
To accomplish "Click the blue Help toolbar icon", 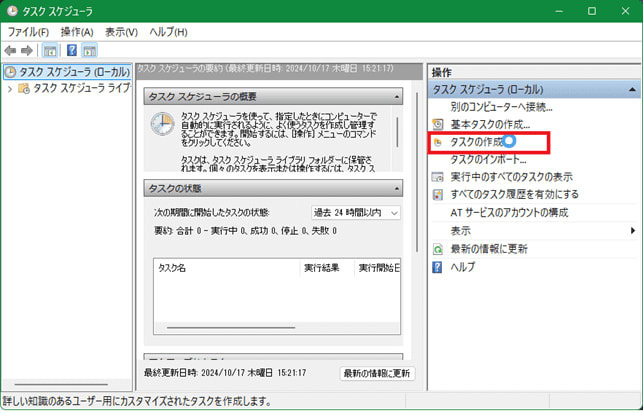I will (x=71, y=51).
